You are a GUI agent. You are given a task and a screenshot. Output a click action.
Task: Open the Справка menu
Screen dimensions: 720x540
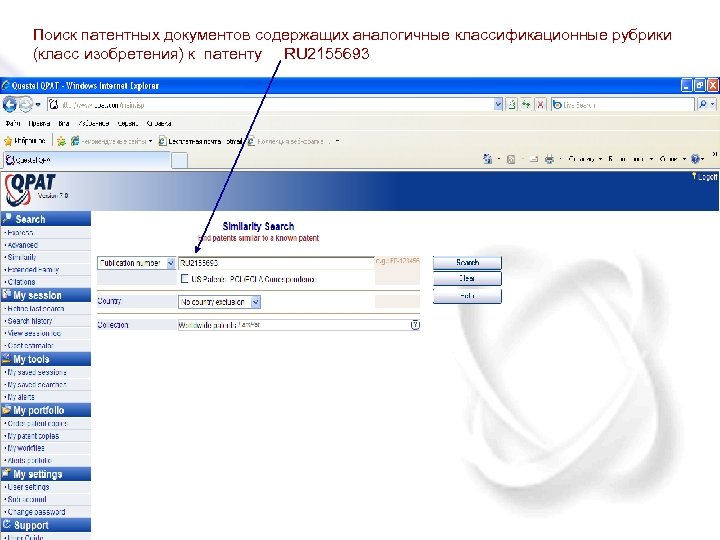[159, 124]
